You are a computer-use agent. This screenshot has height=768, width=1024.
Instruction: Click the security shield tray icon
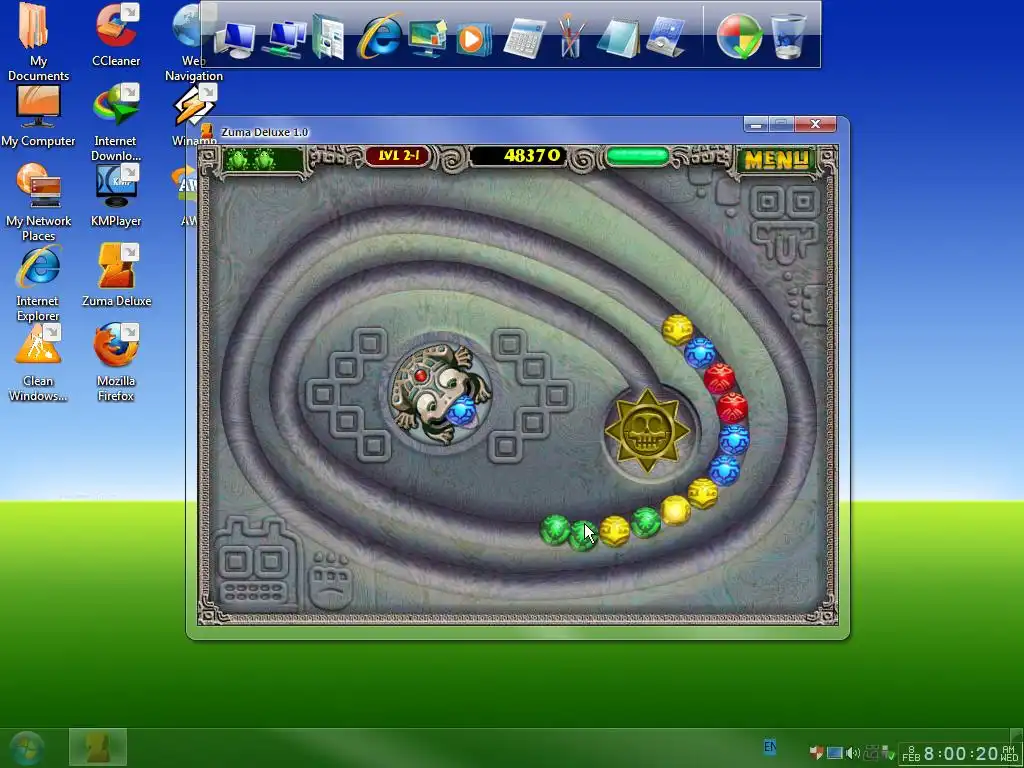pyautogui.click(x=816, y=753)
